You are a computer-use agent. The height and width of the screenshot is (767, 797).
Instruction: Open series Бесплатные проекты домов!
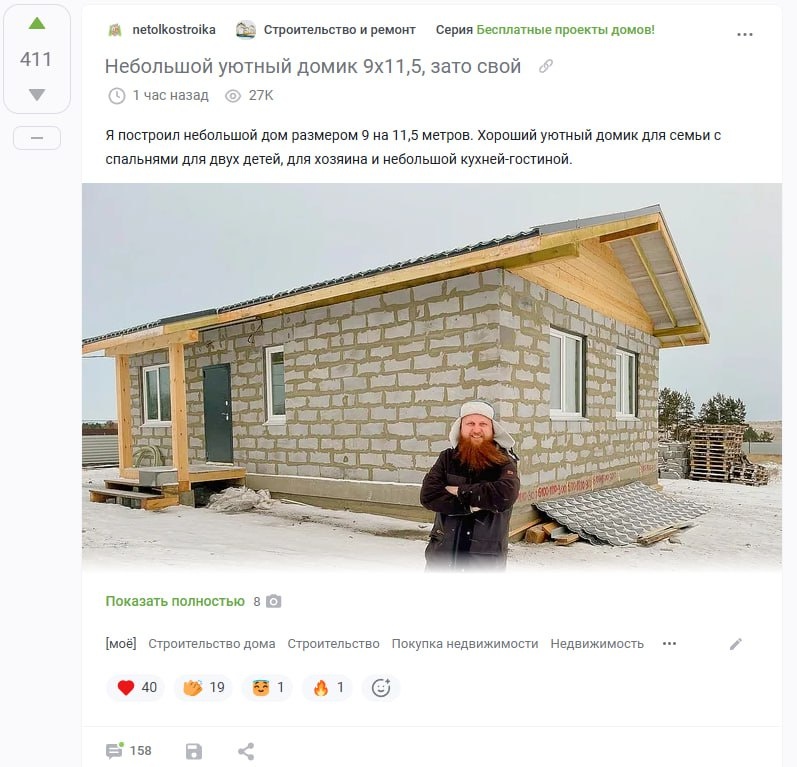[x=565, y=30]
